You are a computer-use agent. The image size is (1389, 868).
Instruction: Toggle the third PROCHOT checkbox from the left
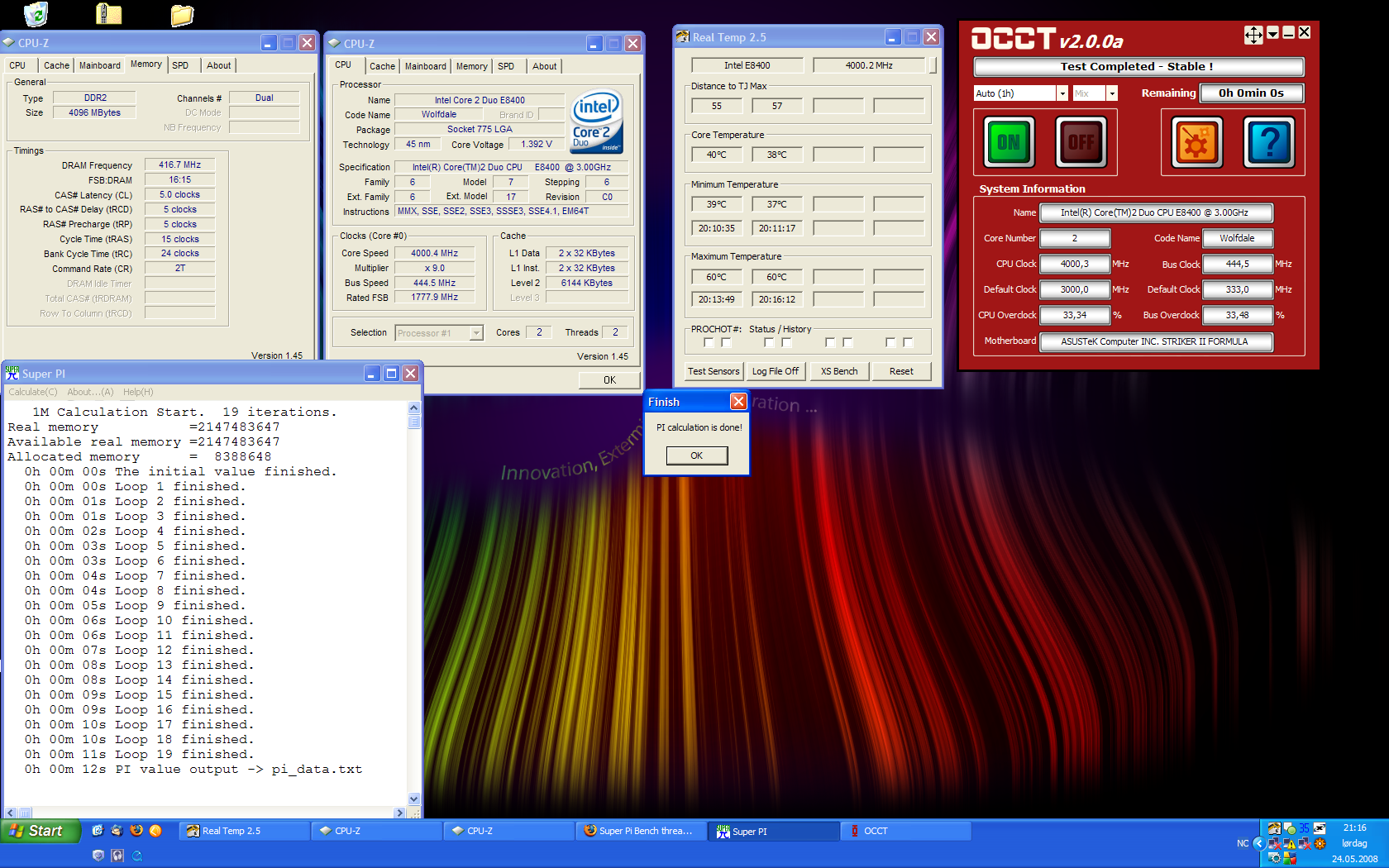(769, 342)
